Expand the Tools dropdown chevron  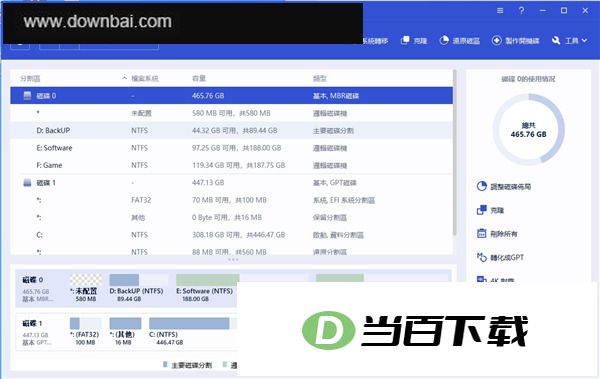pos(584,40)
